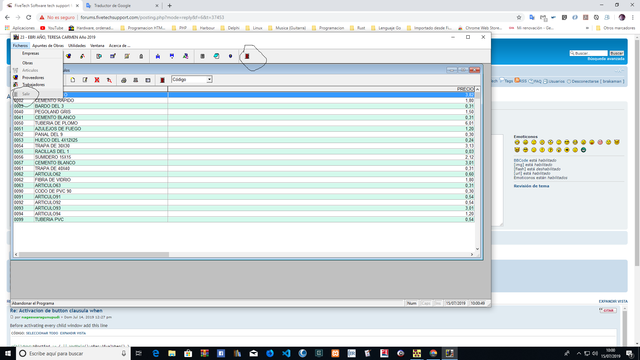This screenshot has height=360, width=640.
Task: Open the Código combo box
Action: [x=191, y=80]
